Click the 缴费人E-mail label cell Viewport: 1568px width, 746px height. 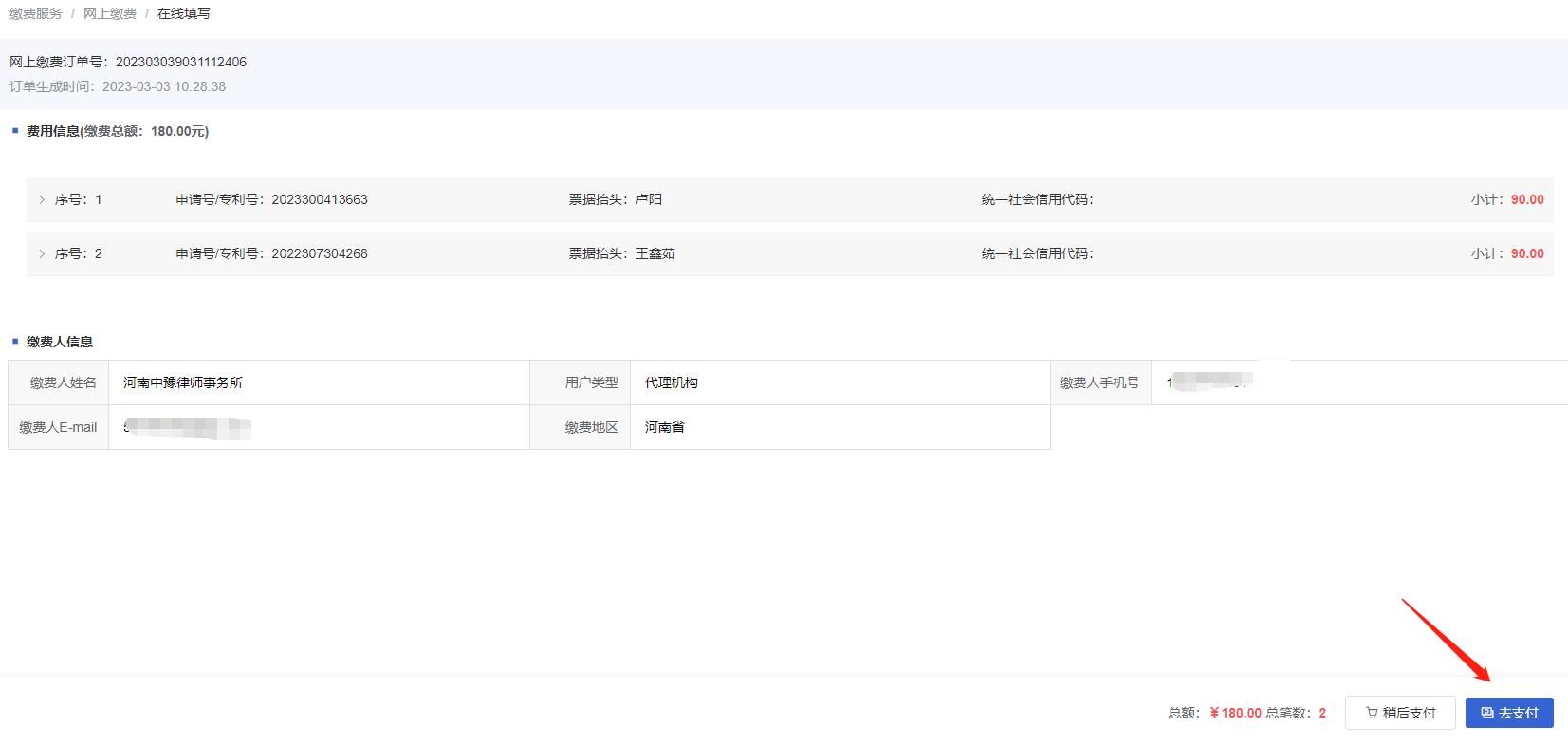(59, 427)
